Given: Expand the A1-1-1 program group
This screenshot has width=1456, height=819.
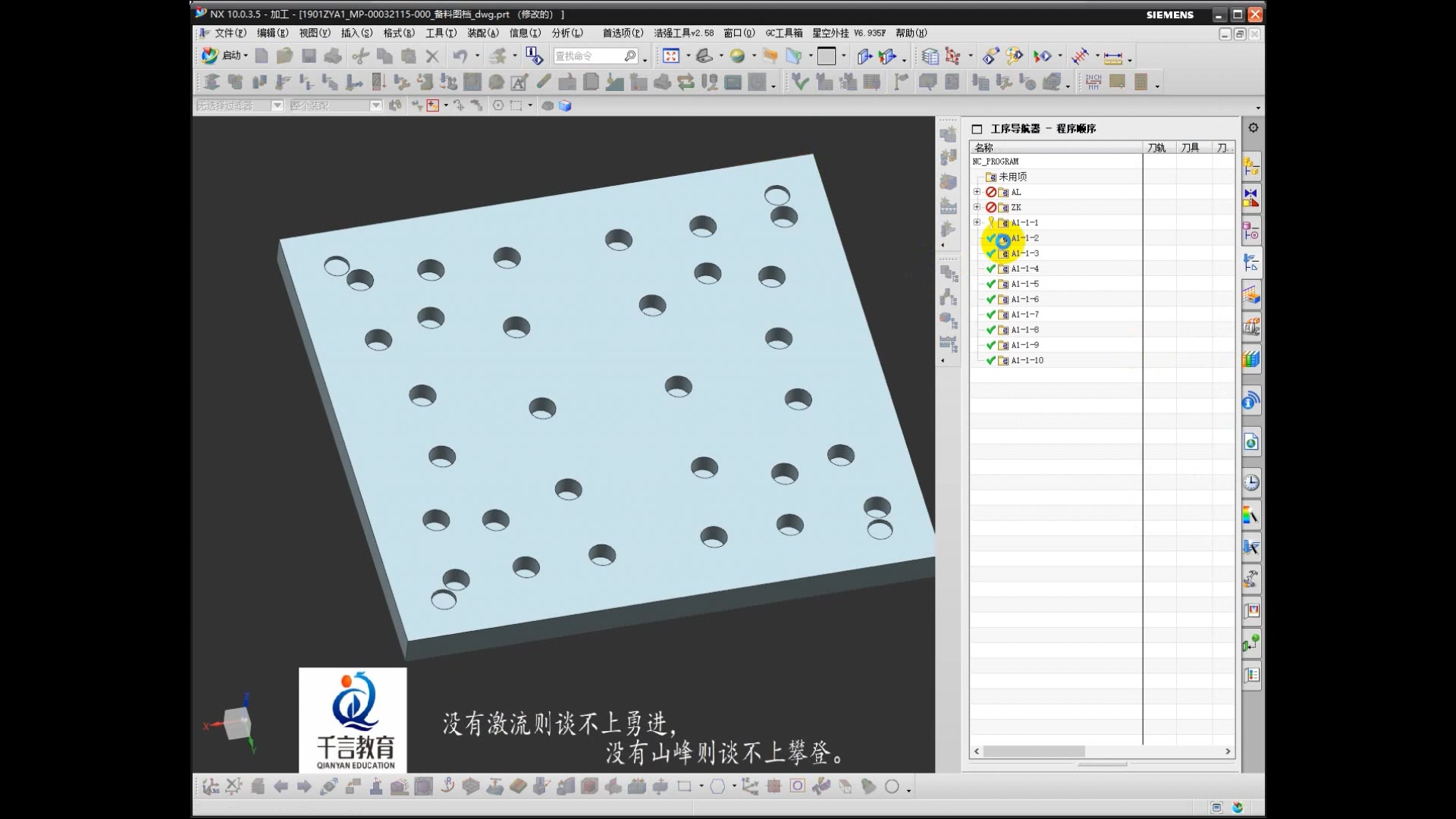Looking at the screenshot, I should click(977, 222).
